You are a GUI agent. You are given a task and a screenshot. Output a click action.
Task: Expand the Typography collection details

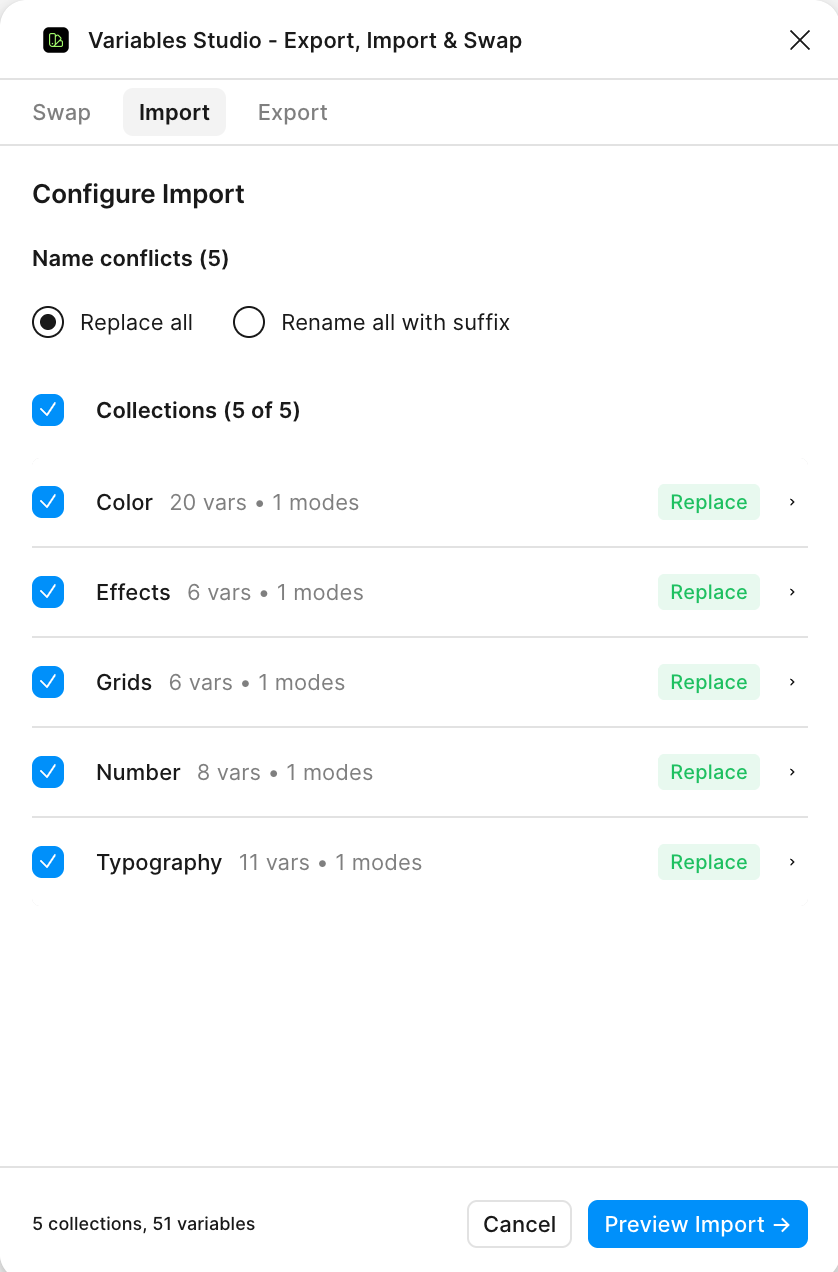click(791, 862)
